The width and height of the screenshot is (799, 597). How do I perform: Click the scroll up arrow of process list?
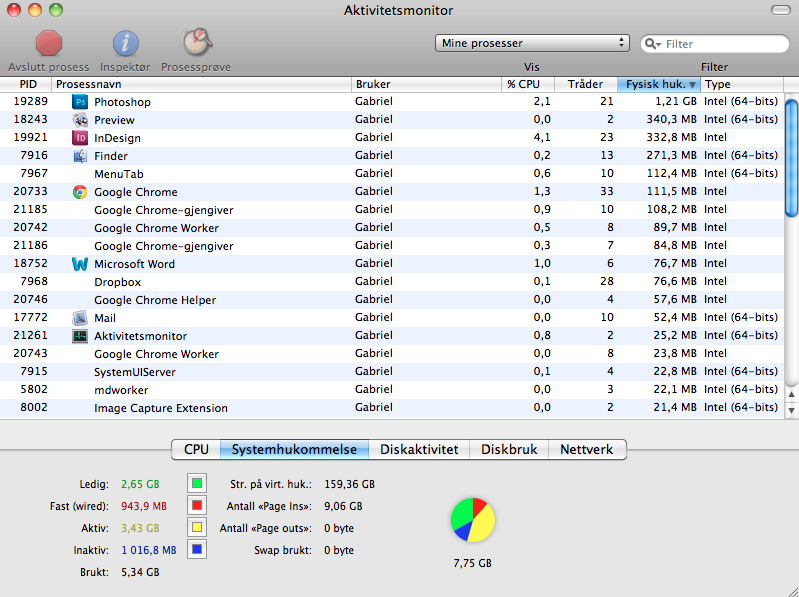point(791,394)
